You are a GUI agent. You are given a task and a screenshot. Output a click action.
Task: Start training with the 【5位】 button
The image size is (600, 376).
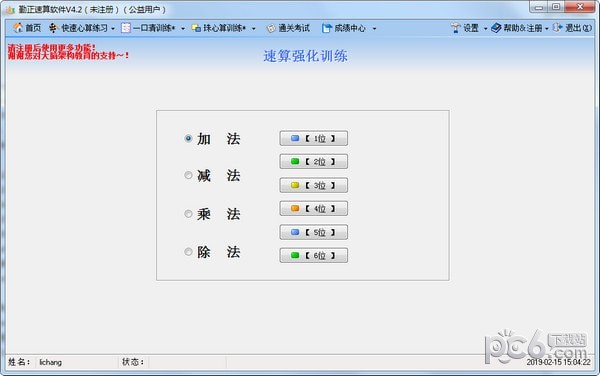(x=314, y=232)
